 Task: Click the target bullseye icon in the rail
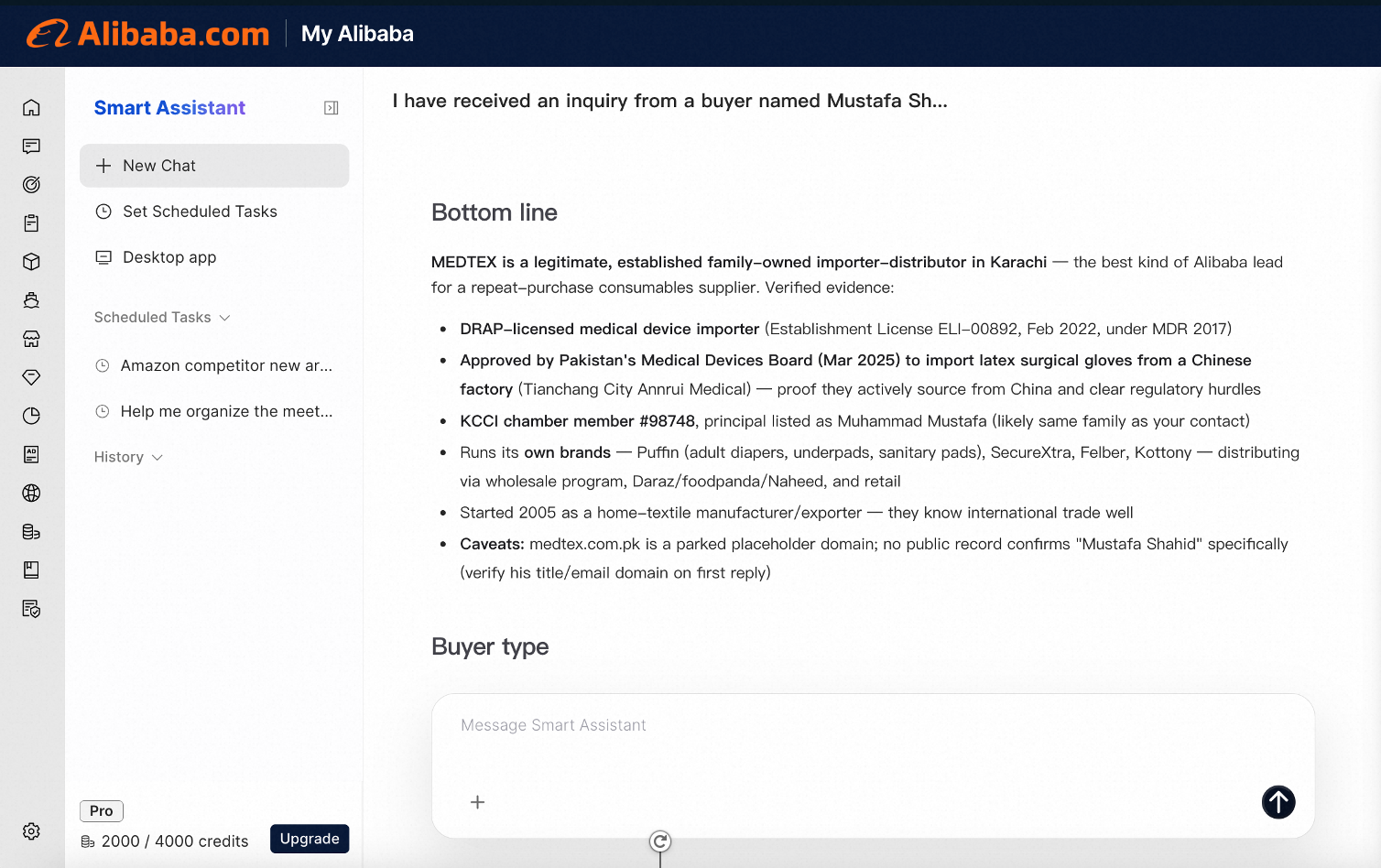pyautogui.click(x=31, y=185)
